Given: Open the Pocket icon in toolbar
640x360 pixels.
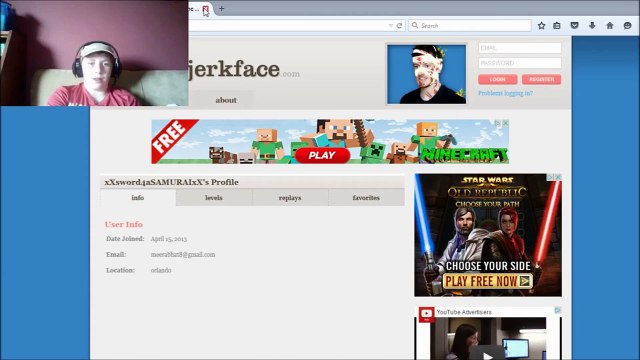Looking at the screenshot, I should [574, 26].
